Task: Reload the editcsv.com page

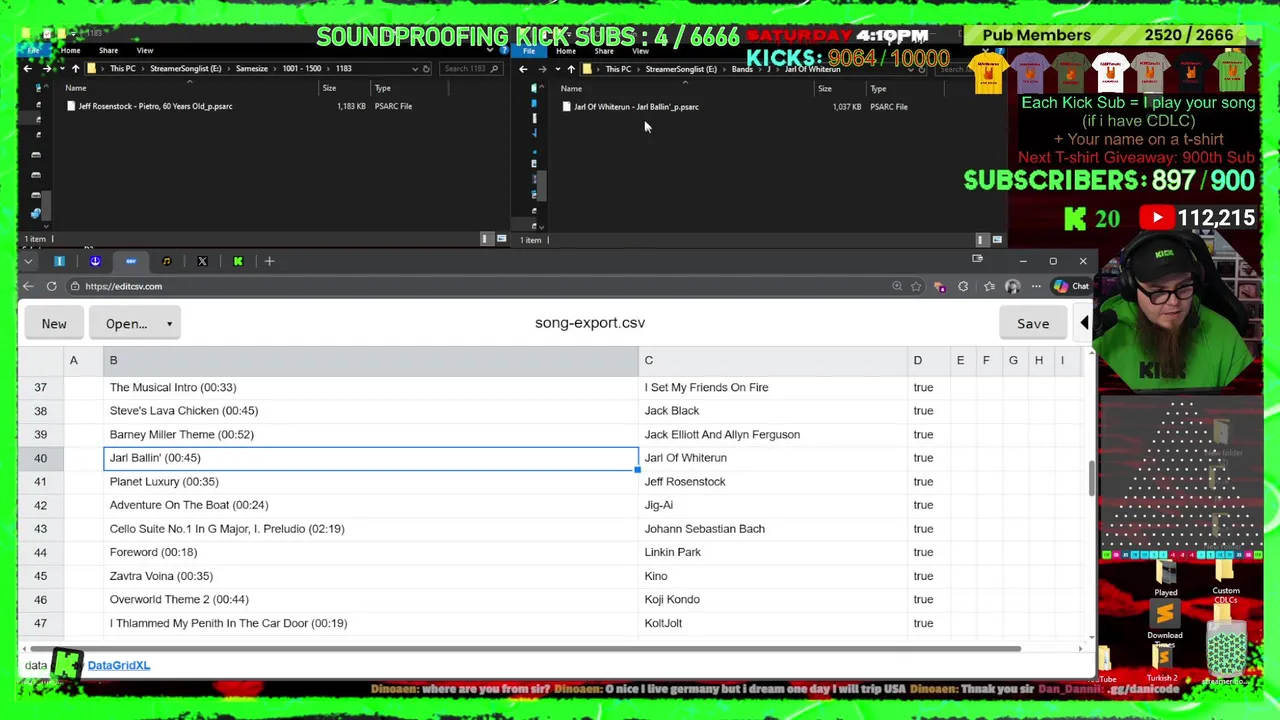Action: [x=51, y=286]
